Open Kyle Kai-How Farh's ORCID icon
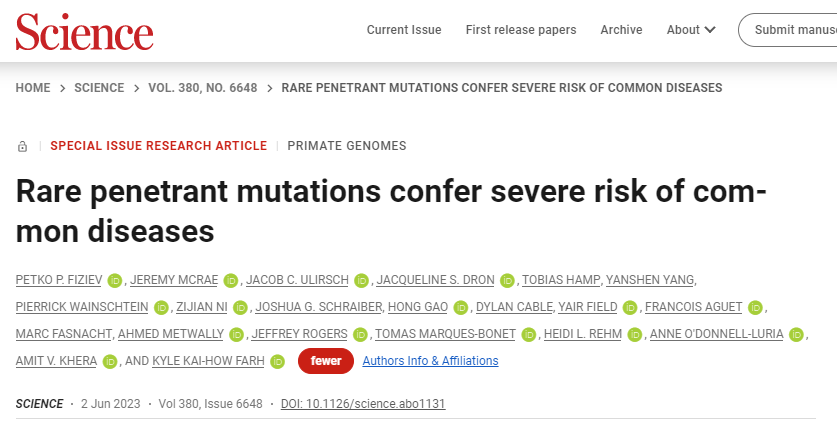Screen dimensions: 837x425 (x=277, y=361)
